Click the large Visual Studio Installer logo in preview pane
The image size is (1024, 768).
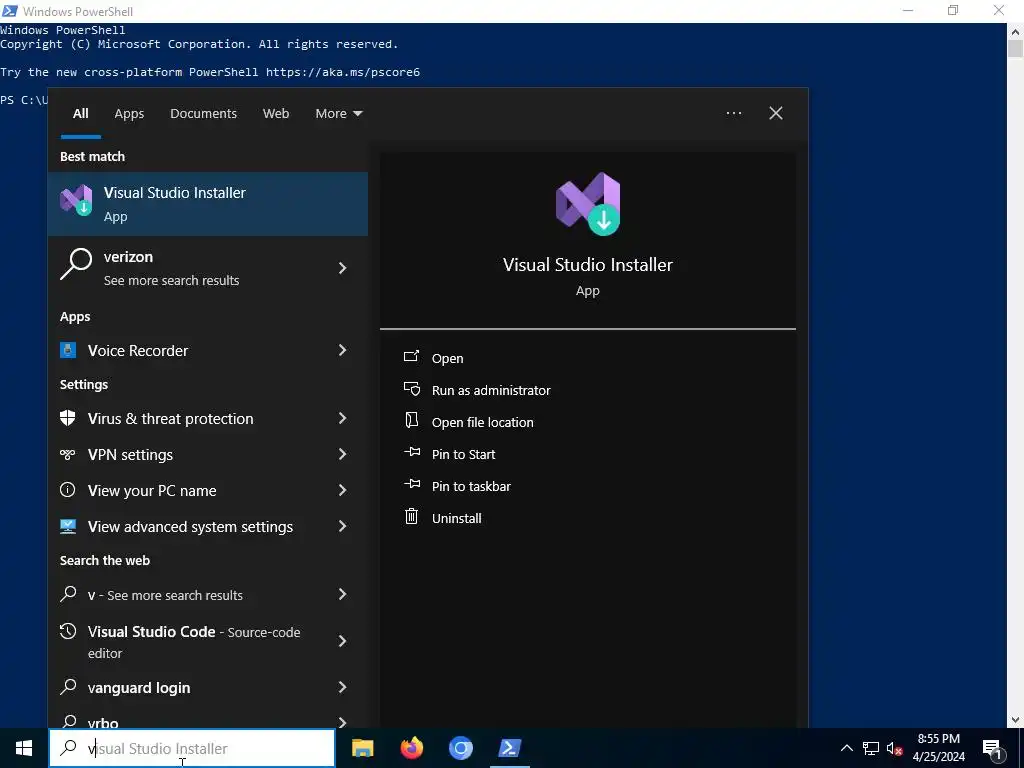(x=588, y=204)
